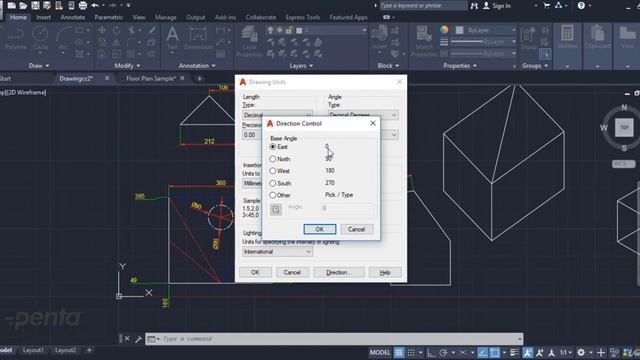640x360 pixels.
Task: Click the New drawing icon
Action: coord(11,5)
